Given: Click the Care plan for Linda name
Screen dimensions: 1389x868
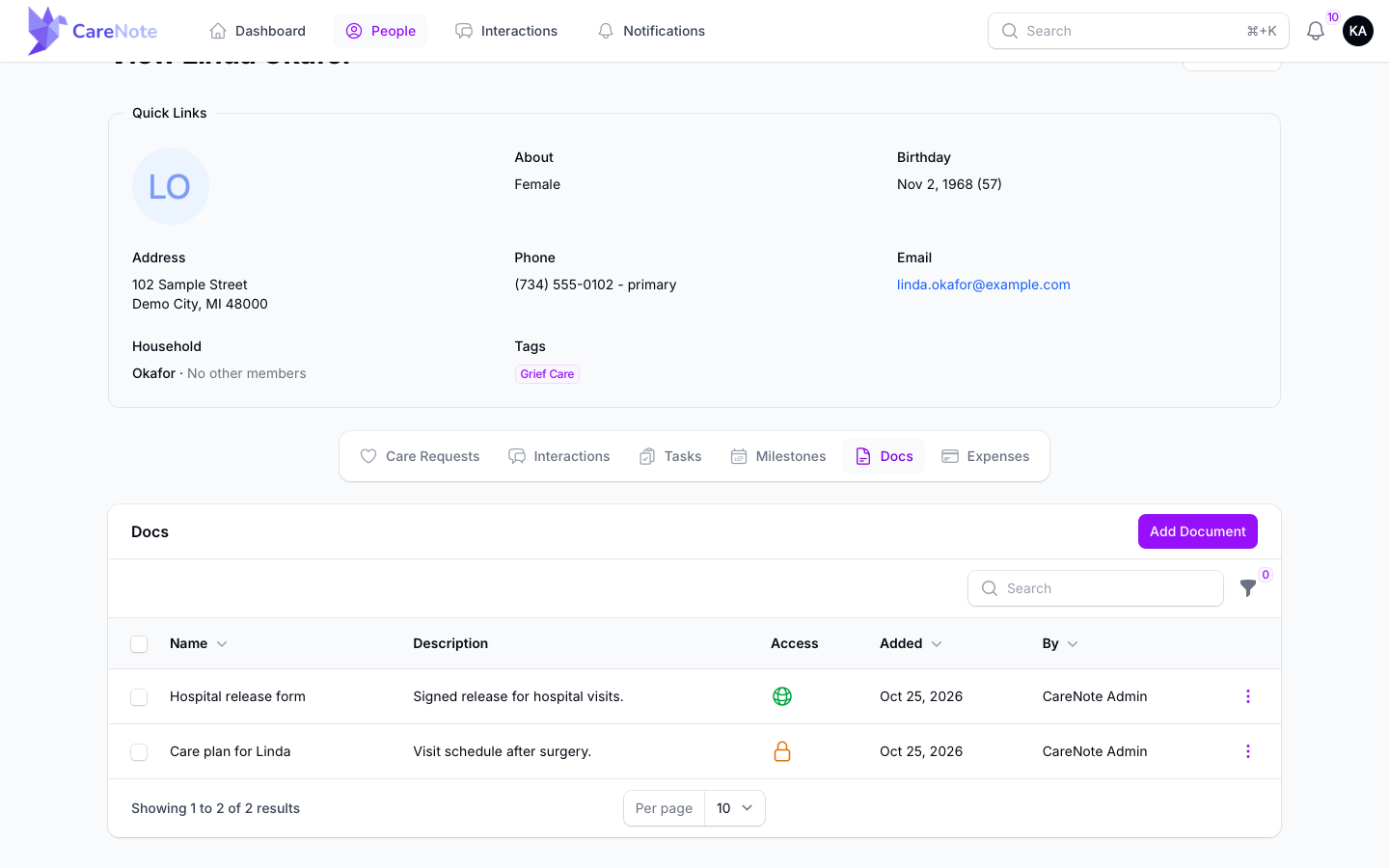Looking at the screenshot, I should coord(231,751).
